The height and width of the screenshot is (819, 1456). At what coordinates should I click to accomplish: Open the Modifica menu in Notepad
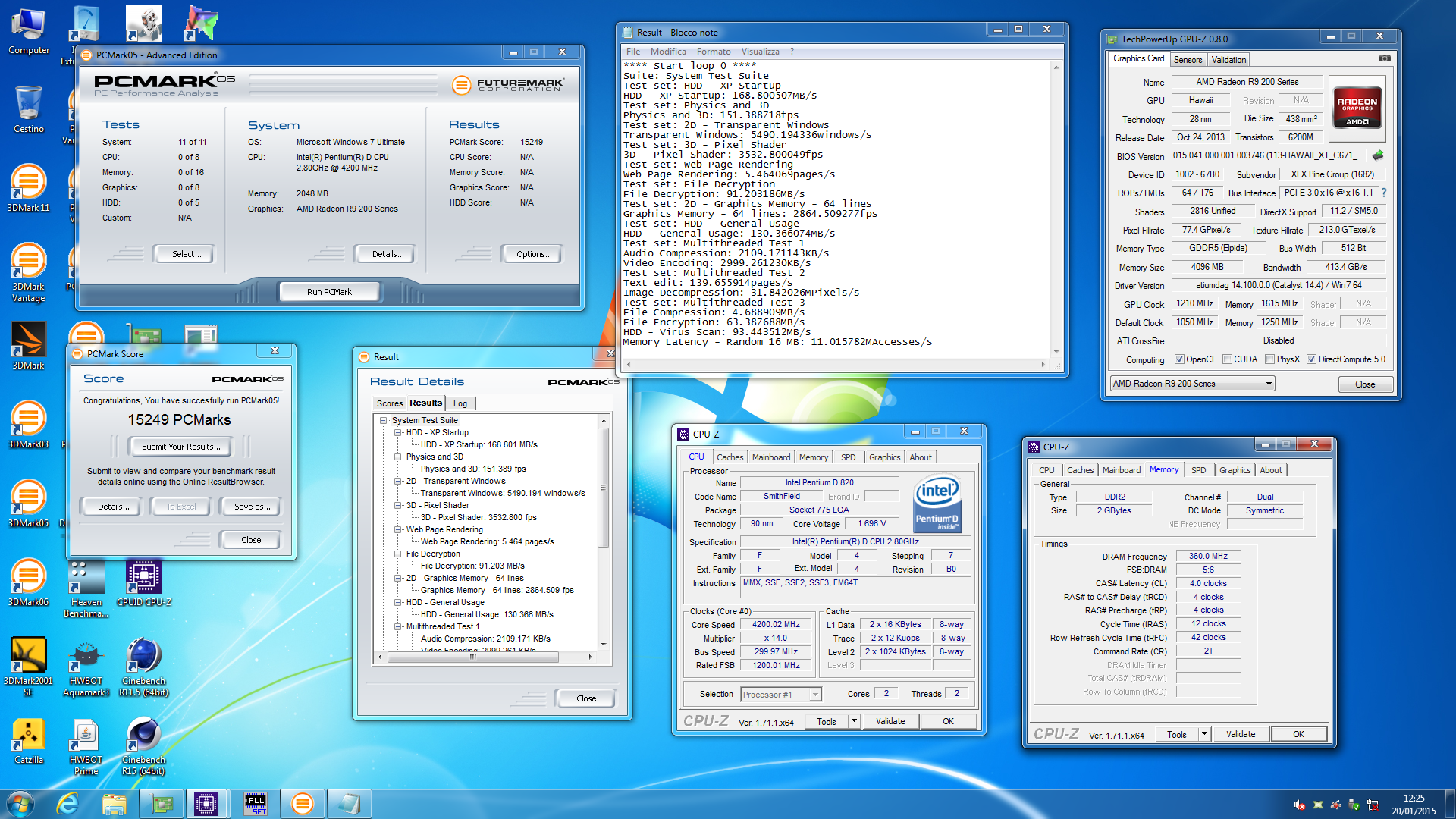coord(668,52)
